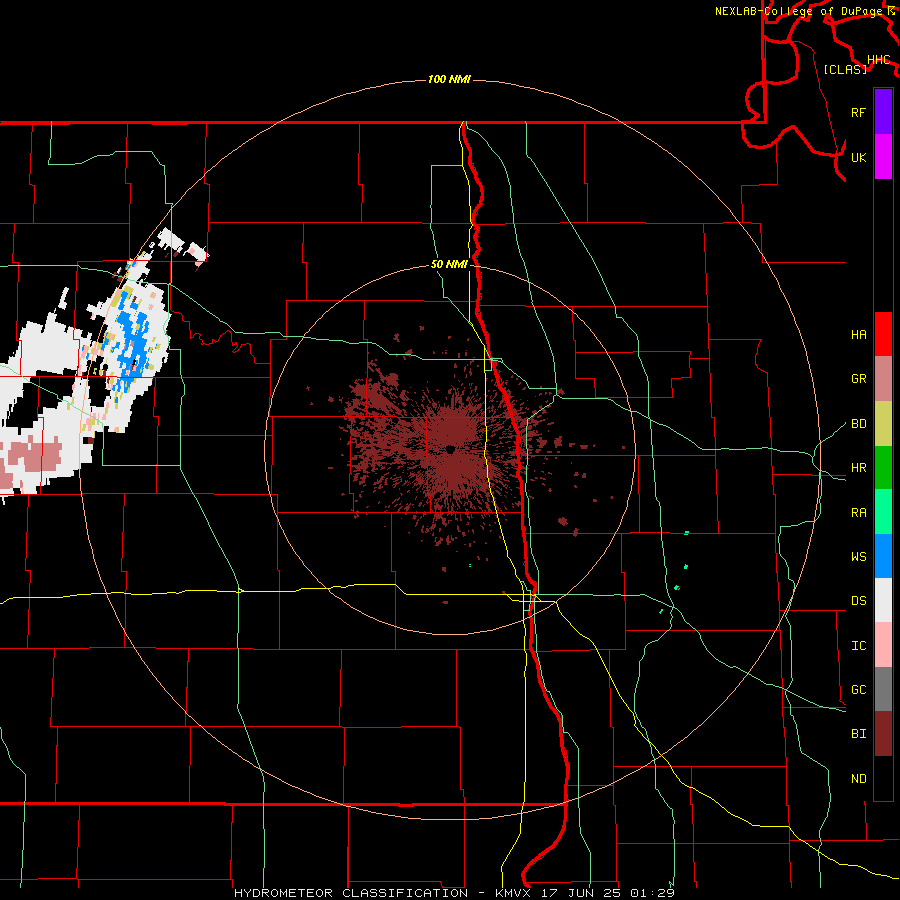Click the 01:29 timestamp
Screen dimensions: 900x900
tap(652, 893)
